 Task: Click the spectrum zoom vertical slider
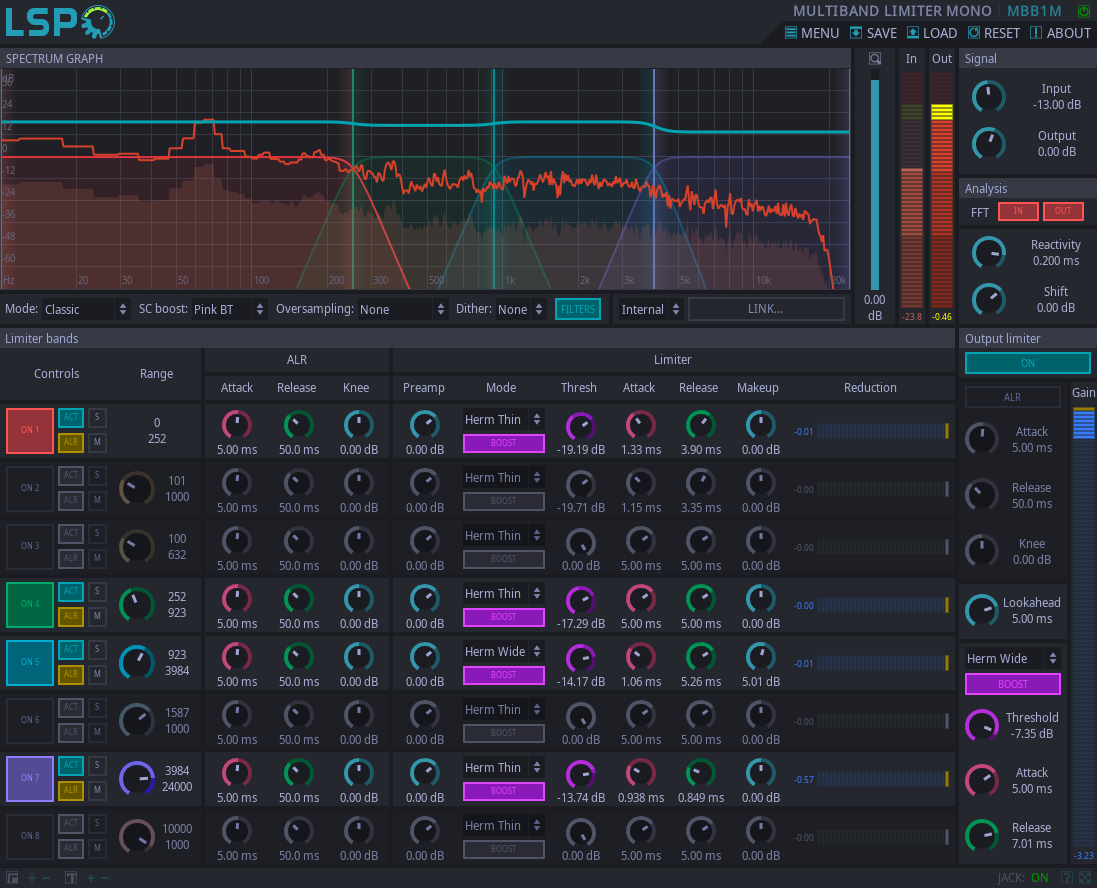(875, 182)
